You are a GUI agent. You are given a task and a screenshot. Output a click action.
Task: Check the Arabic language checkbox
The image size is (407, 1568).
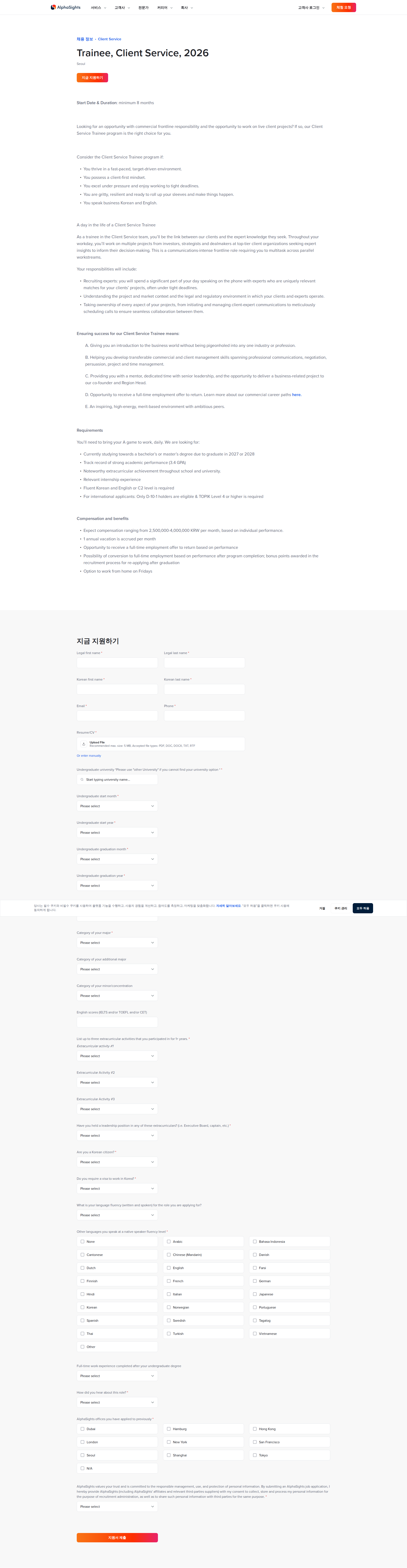pos(169,1242)
